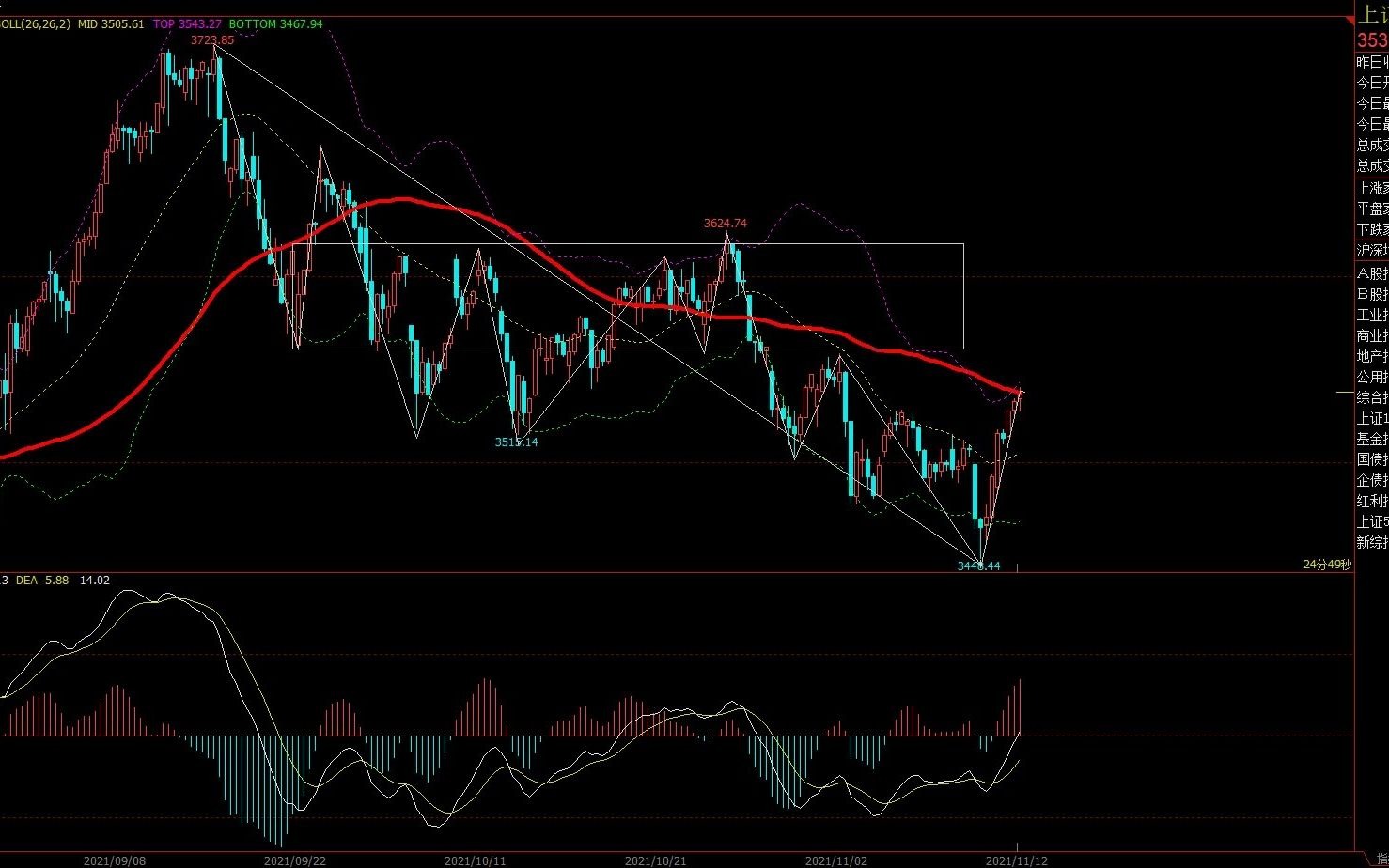The image size is (1389, 868).
Task: Select the 上涨家 row in quote panel
Action: (x=1372, y=189)
